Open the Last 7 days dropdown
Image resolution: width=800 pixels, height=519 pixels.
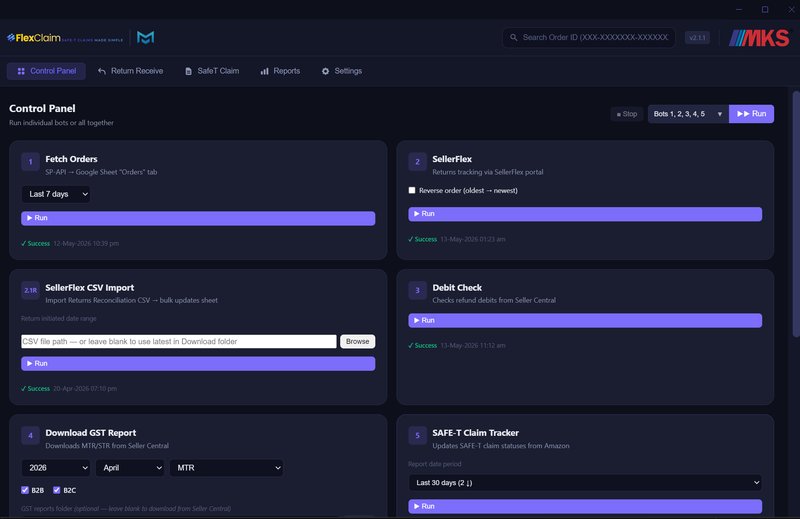click(x=56, y=194)
